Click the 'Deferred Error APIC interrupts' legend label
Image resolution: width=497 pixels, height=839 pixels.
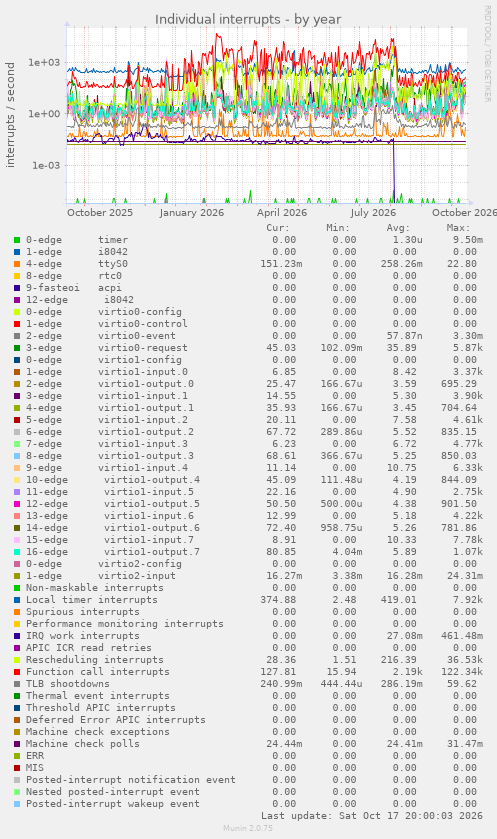click(116, 720)
